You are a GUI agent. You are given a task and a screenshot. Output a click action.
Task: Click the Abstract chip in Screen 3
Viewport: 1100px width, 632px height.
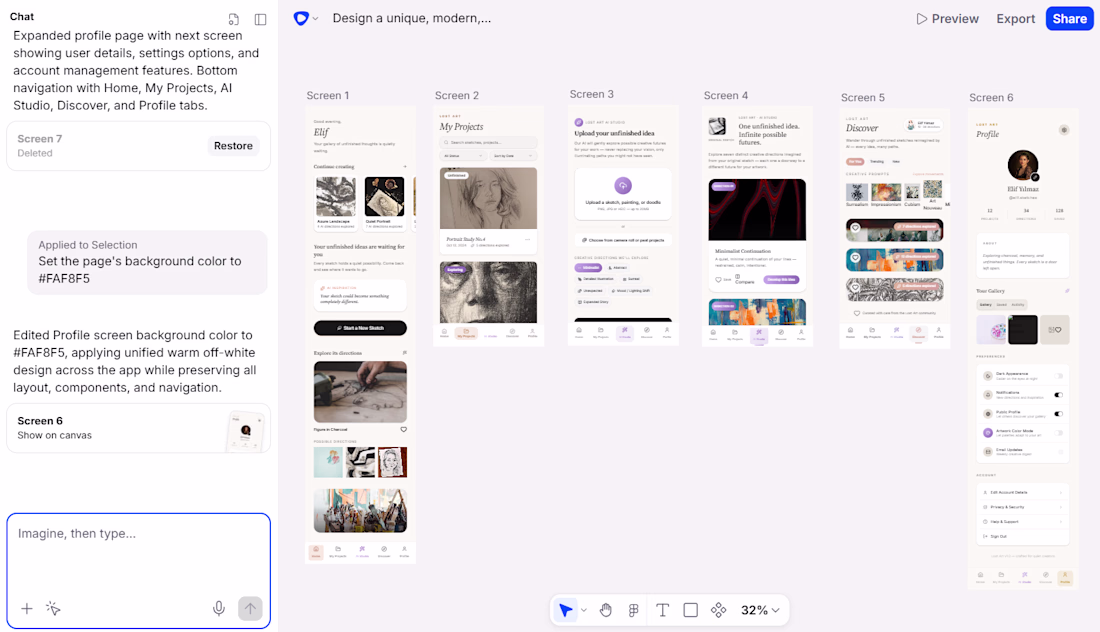point(618,267)
